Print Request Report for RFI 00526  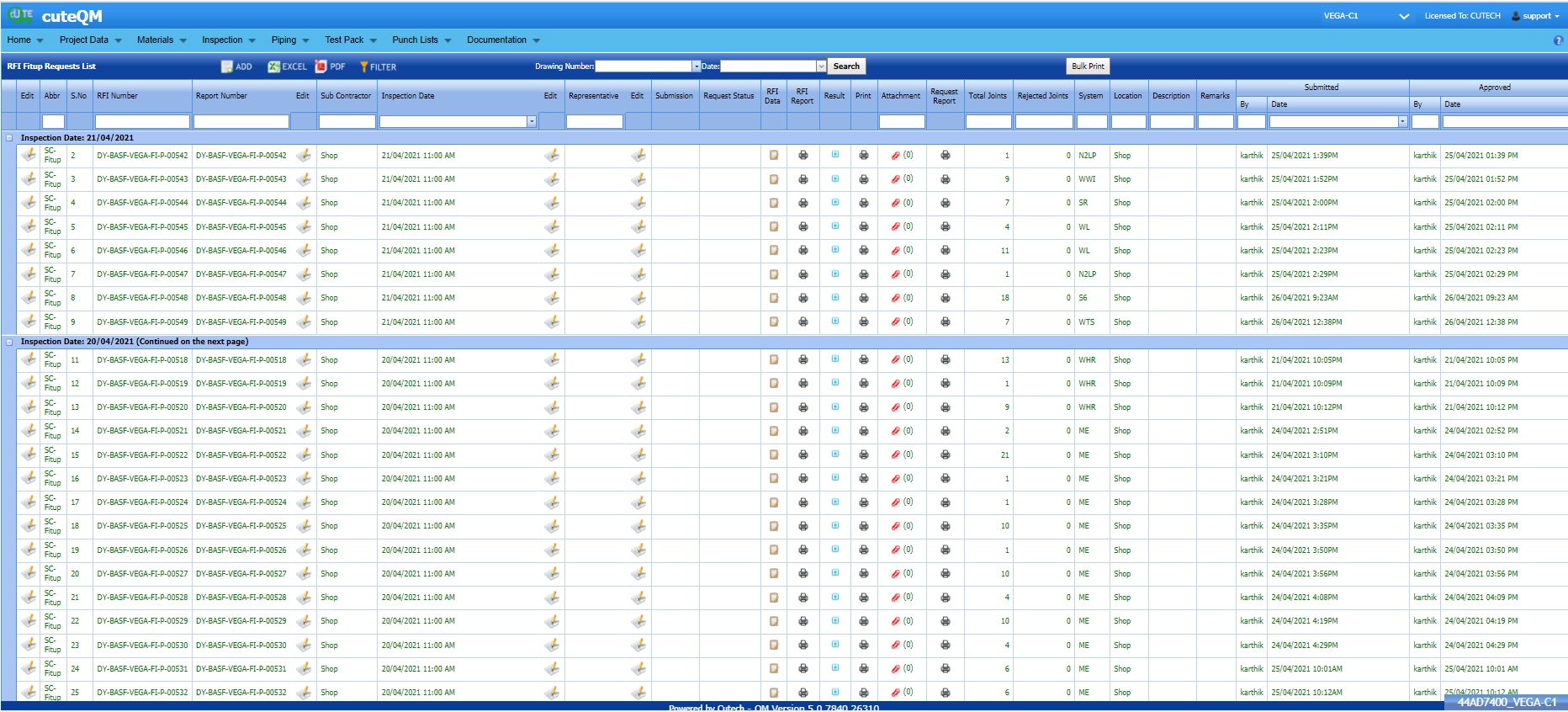[x=945, y=550]
